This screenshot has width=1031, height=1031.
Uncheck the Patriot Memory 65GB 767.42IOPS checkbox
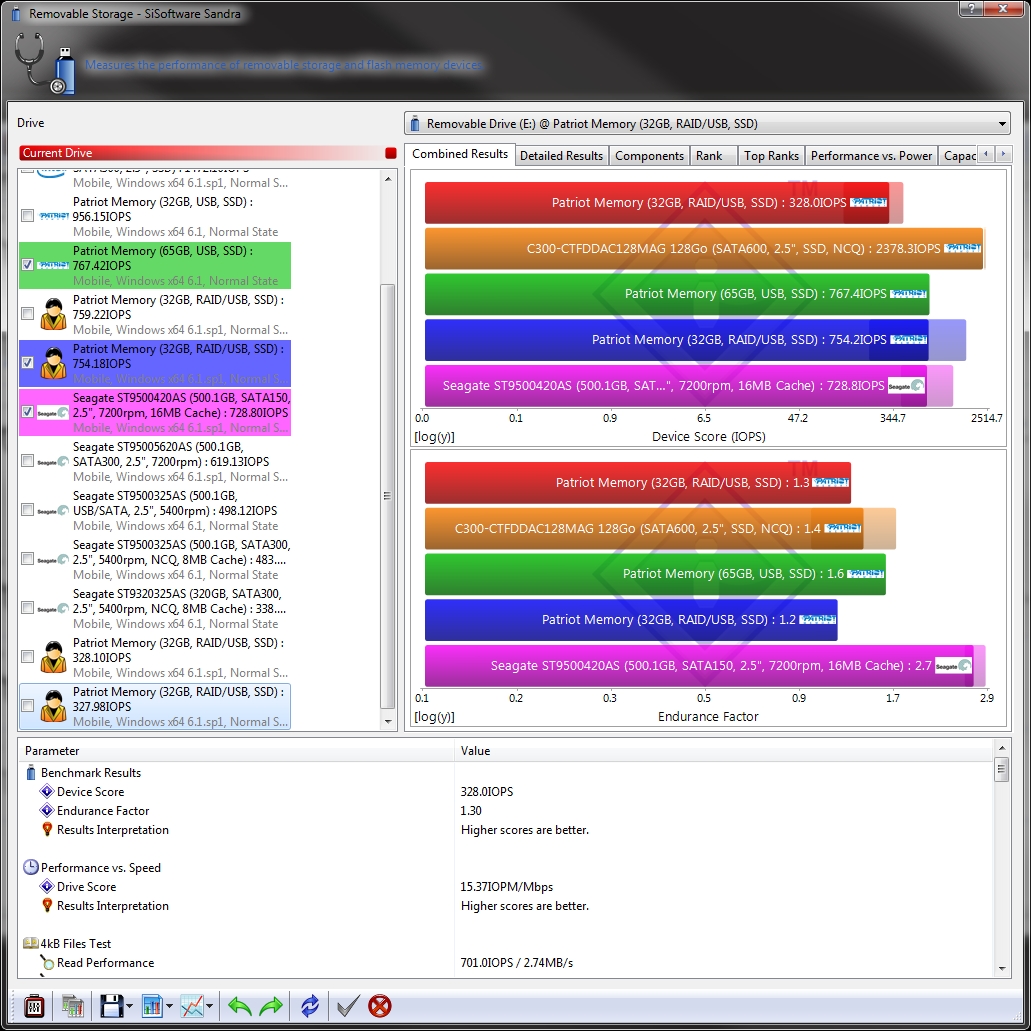pyautogui.click(x=28, y=265)
